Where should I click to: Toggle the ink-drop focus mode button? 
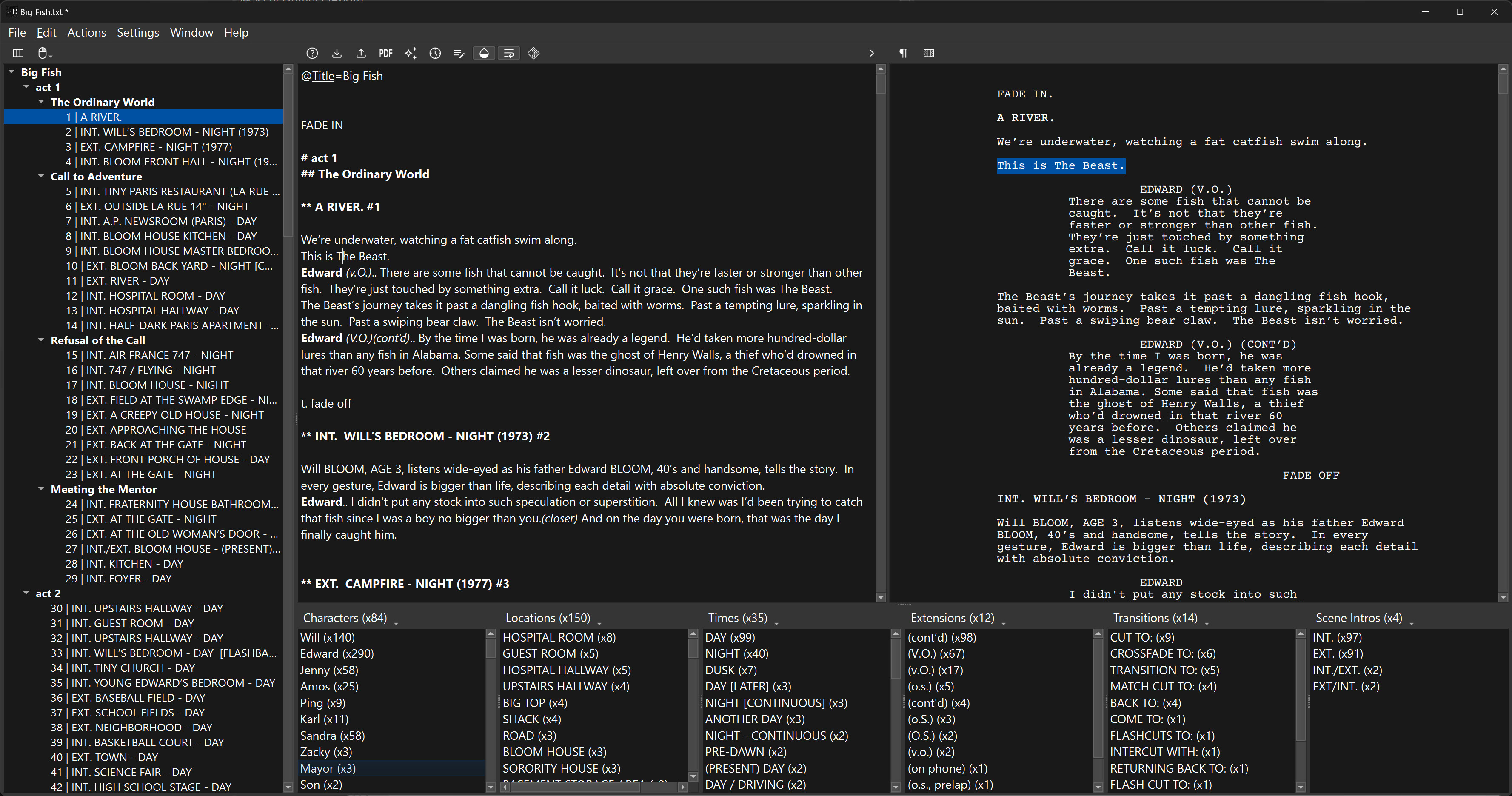(x=484, y=53)
